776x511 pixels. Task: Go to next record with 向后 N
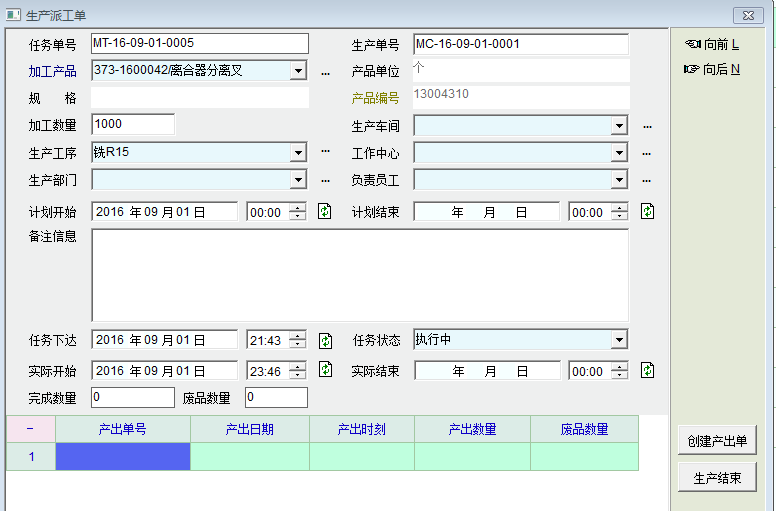tap(712, 69)
